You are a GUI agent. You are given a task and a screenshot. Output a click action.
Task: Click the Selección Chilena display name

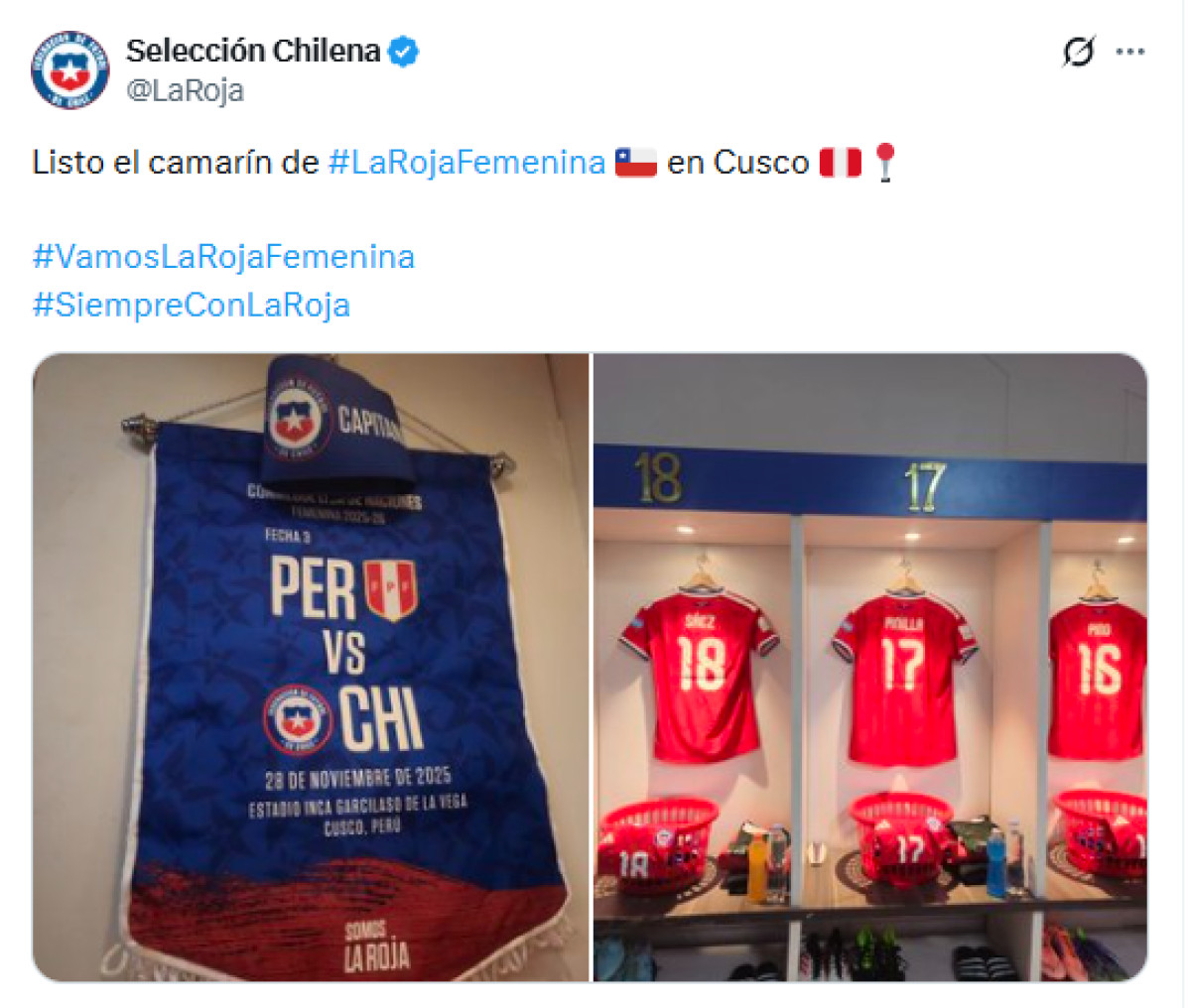pos(253,51)
